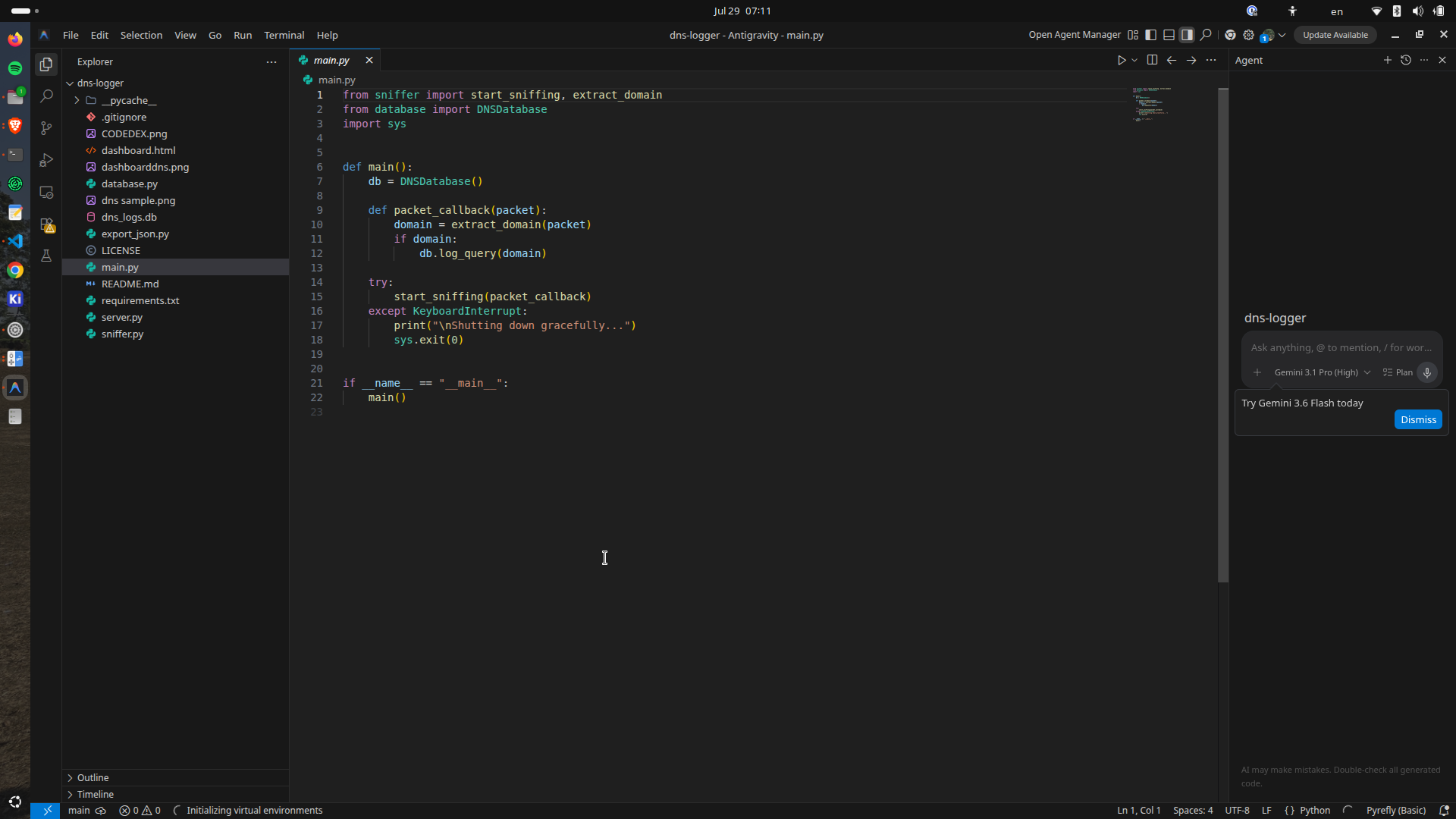Open the Source Control view
1456x819 pixels.
click(46, 128)
